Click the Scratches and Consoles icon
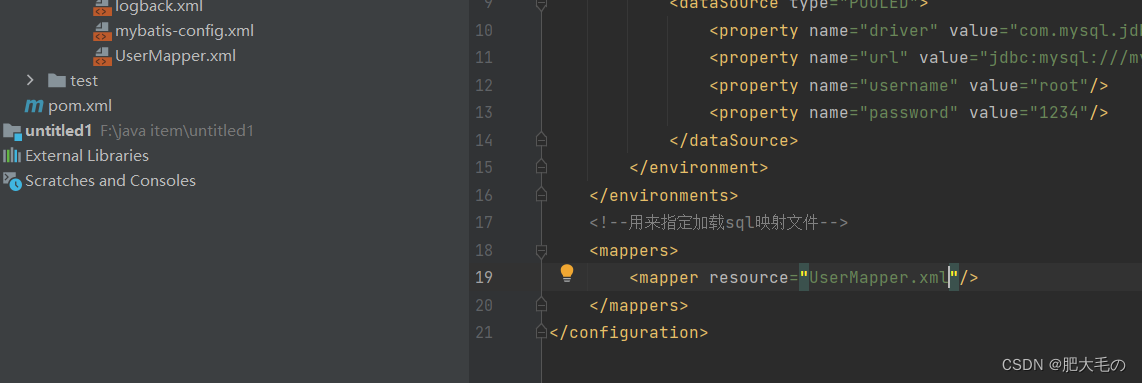 12,181
